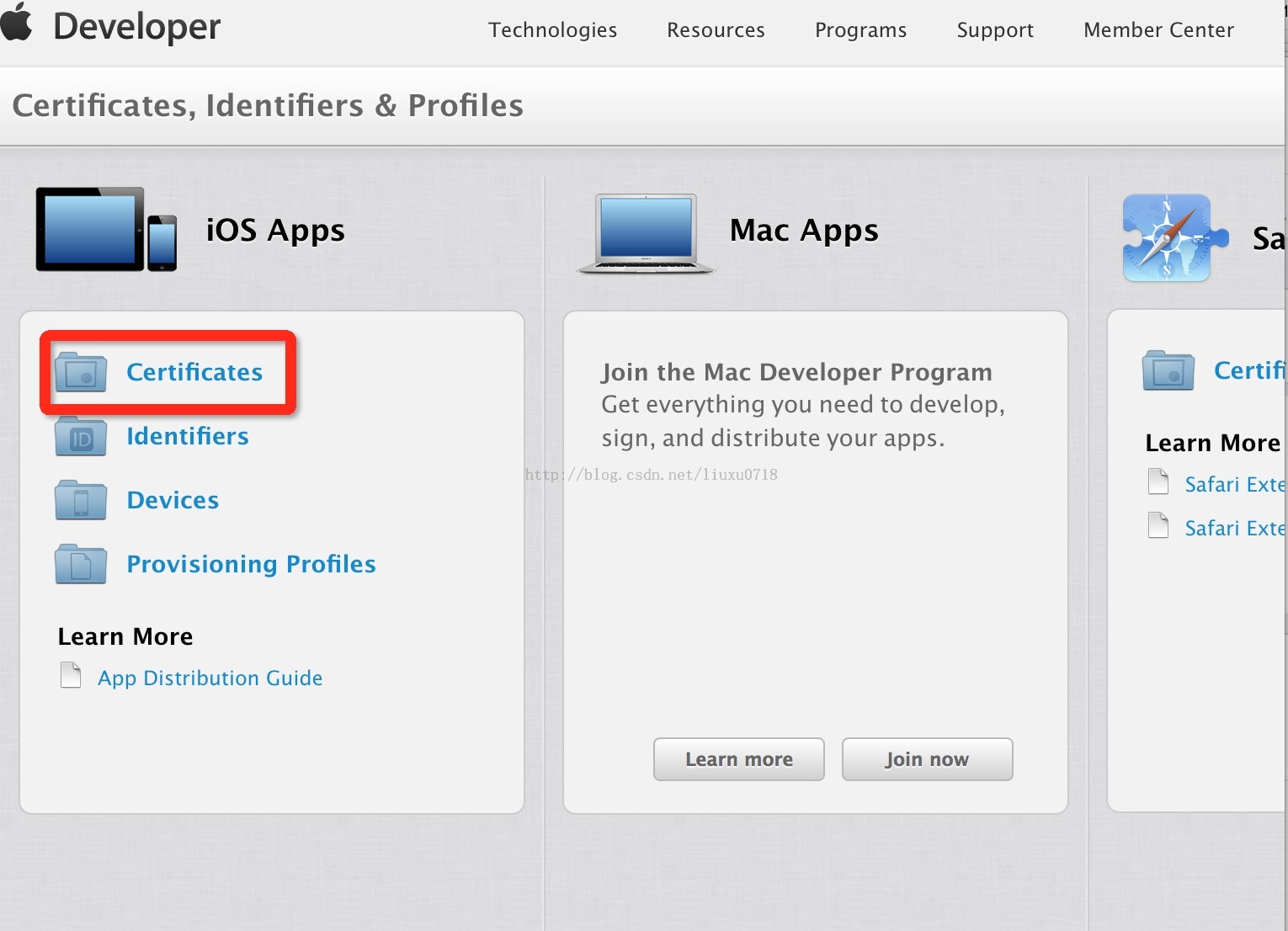
Task: Click the App Distribution Guide document icon
Action: [x=71, y=675]
